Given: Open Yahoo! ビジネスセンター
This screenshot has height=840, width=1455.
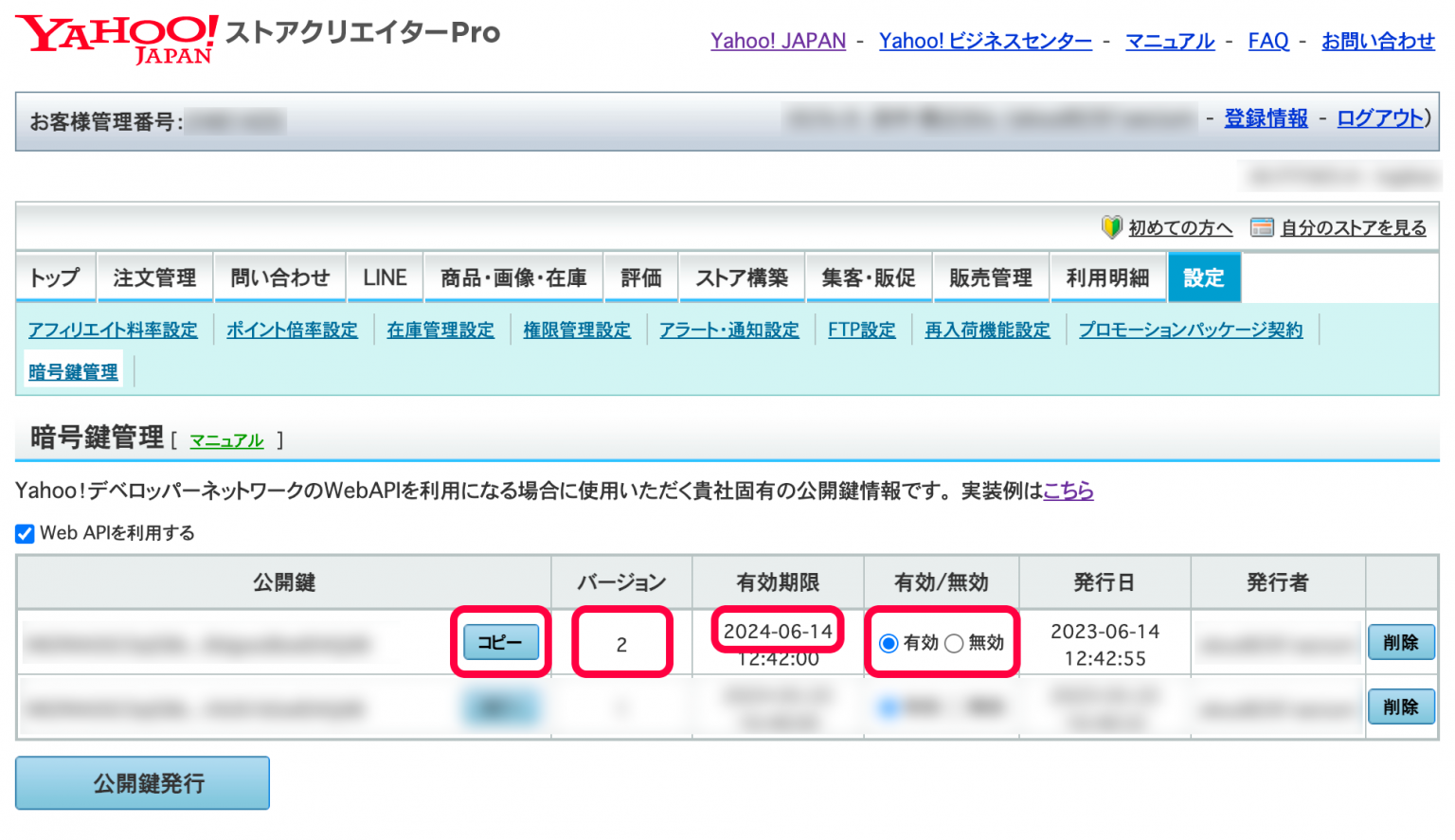Looking at the screenshot, I should click(985, 41).
